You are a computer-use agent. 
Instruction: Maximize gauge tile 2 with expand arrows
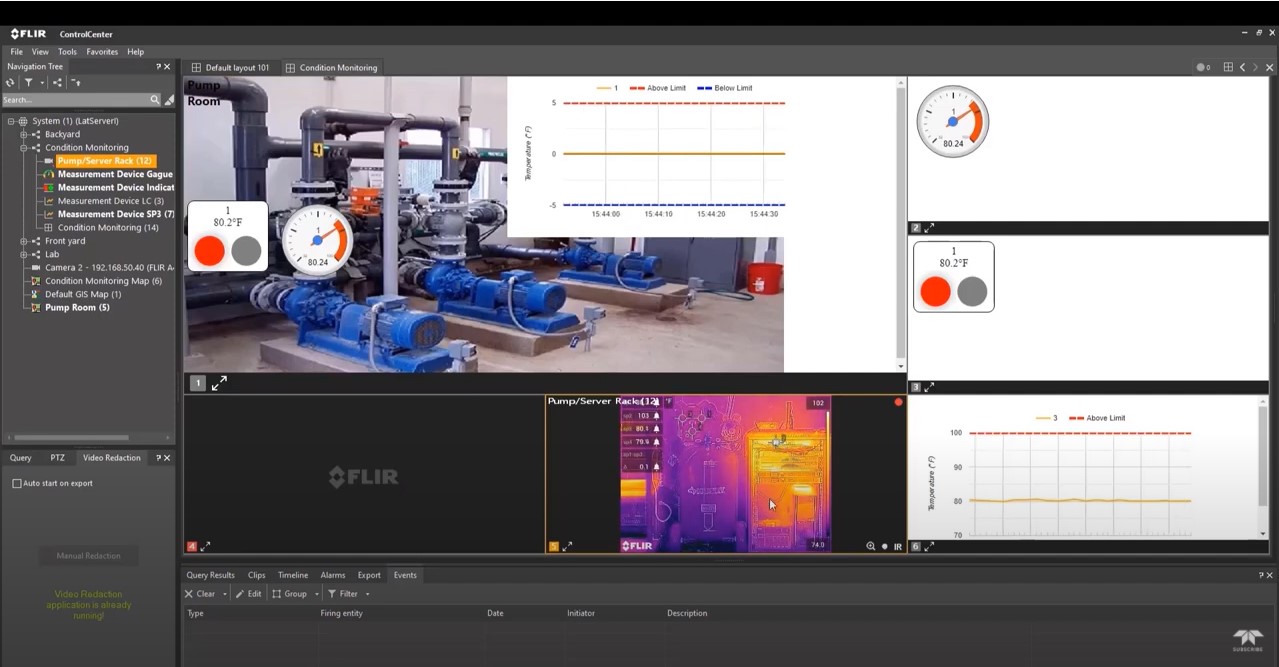tap(929, 228)
